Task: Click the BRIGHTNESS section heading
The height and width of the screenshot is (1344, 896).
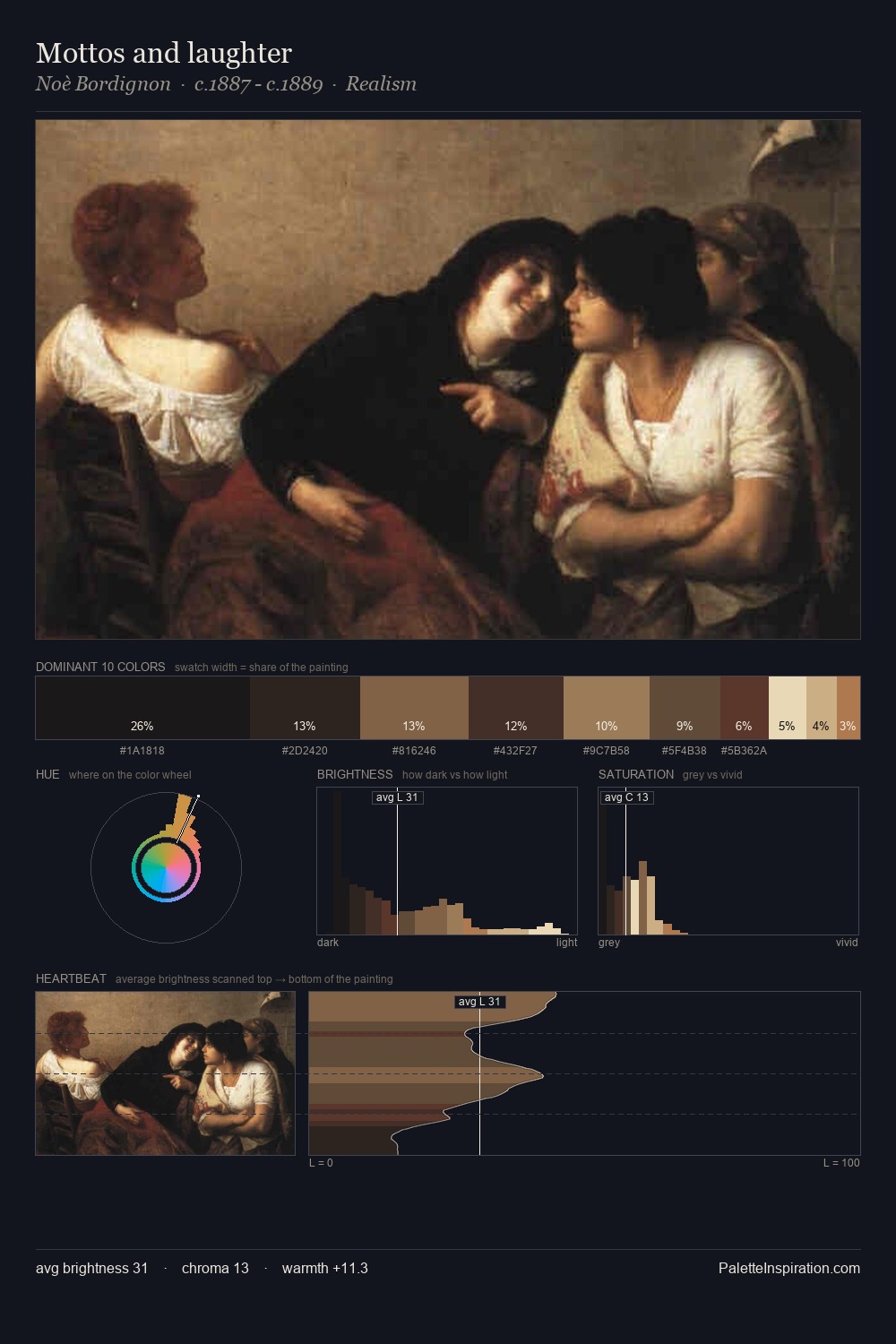Action: (x=355, y=775)
